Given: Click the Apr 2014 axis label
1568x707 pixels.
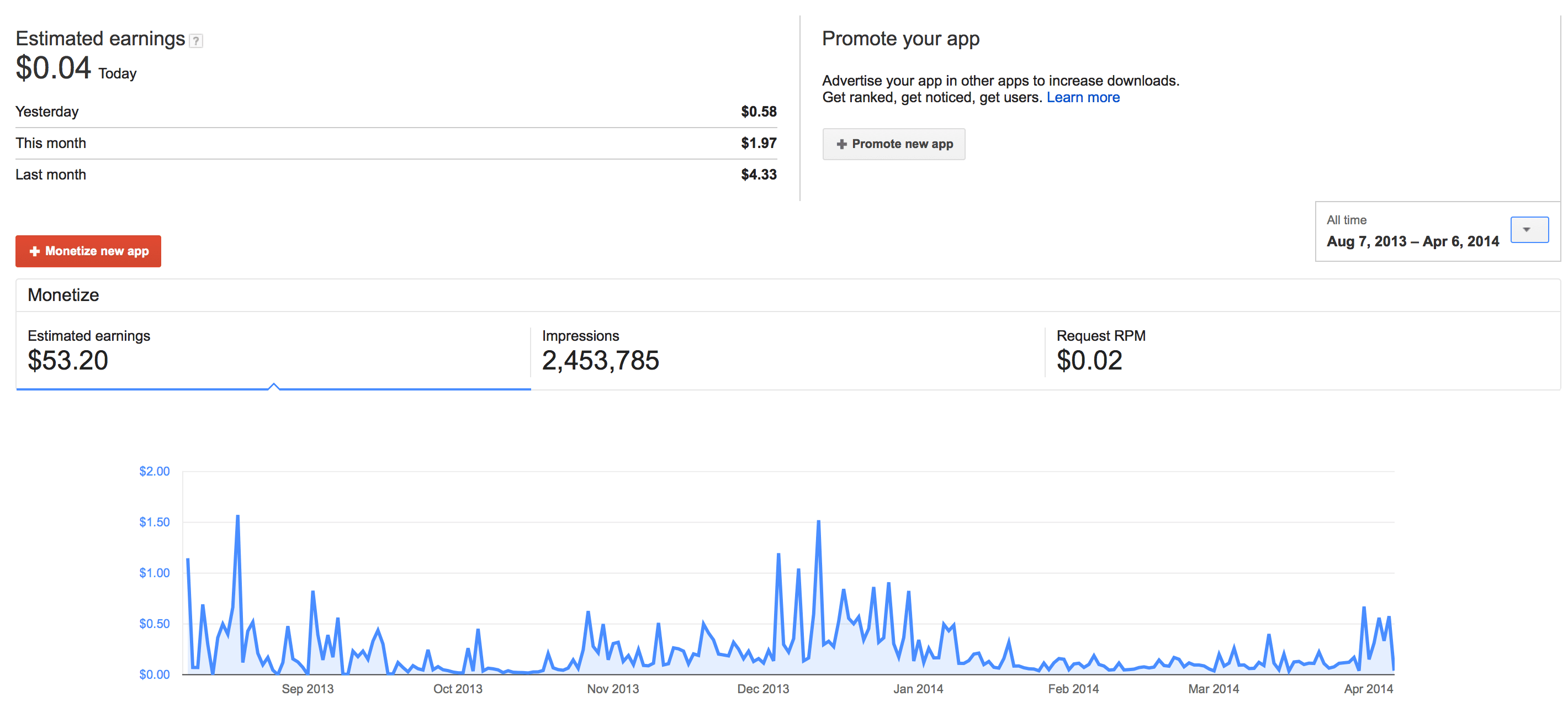Looking at the screenshot, I should pyautogui.click(x=1368, y=689).
